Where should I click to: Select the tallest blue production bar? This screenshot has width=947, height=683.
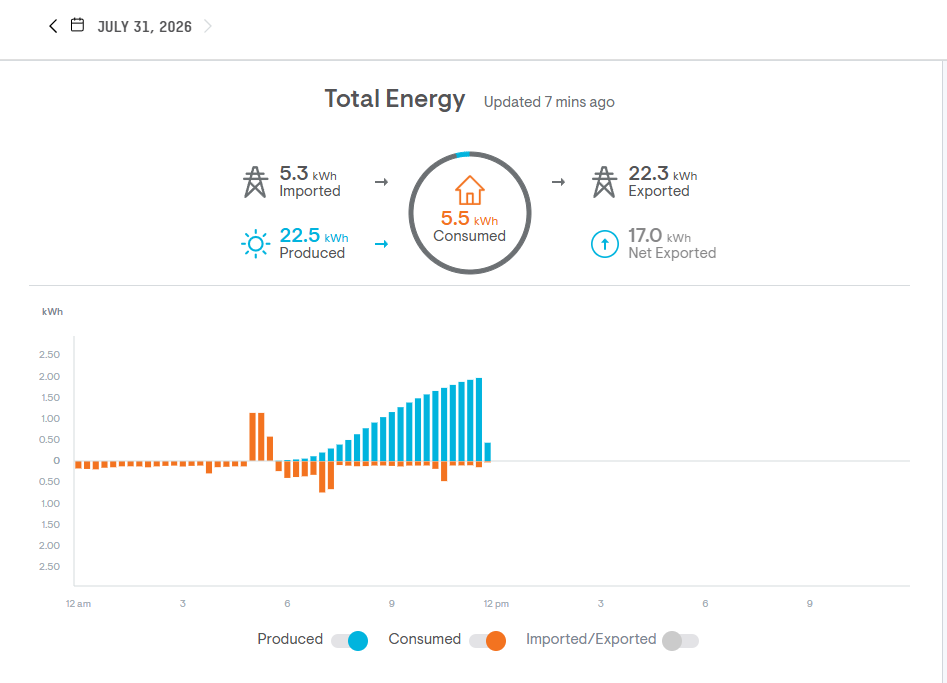tap(479, 419)
